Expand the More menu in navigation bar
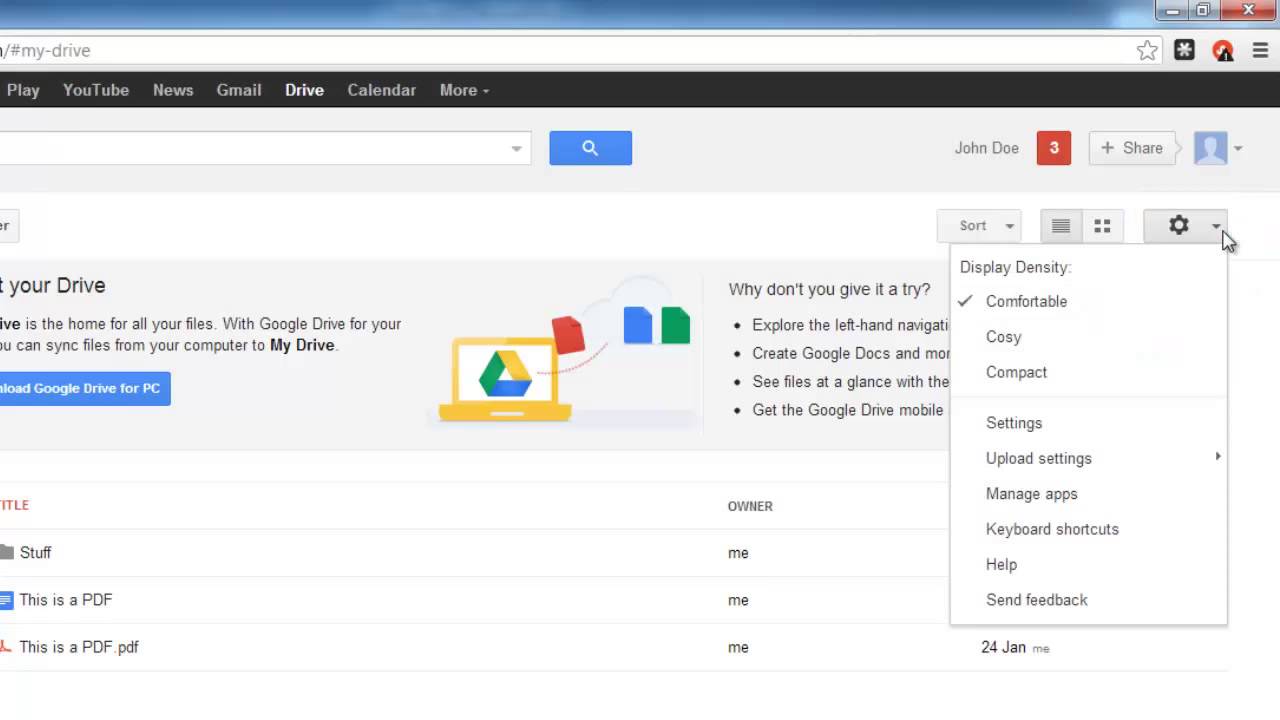1280x720 pixels. (x=464, y=90)
